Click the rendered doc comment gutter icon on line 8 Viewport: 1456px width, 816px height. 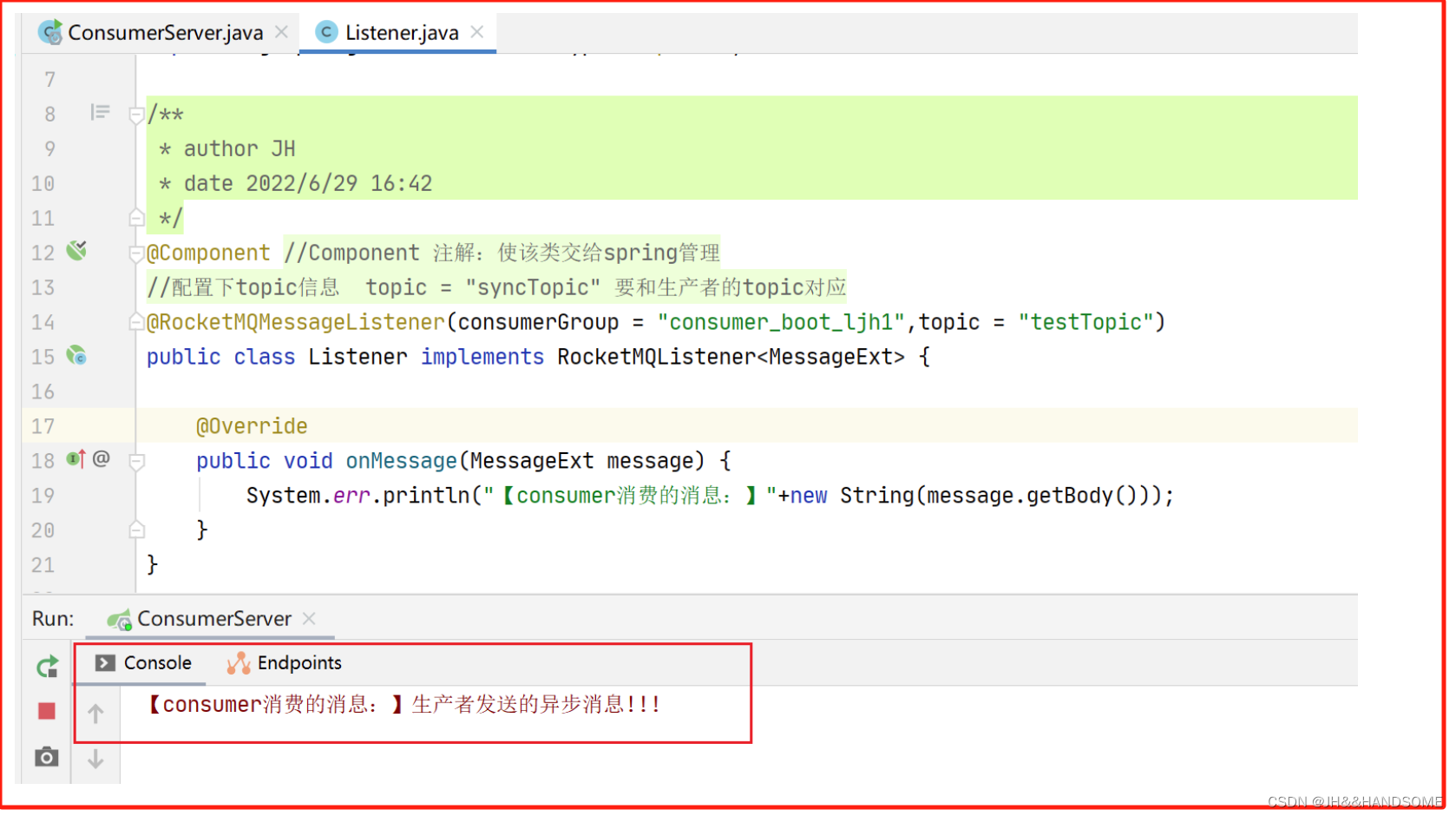(x=100, y=112)
